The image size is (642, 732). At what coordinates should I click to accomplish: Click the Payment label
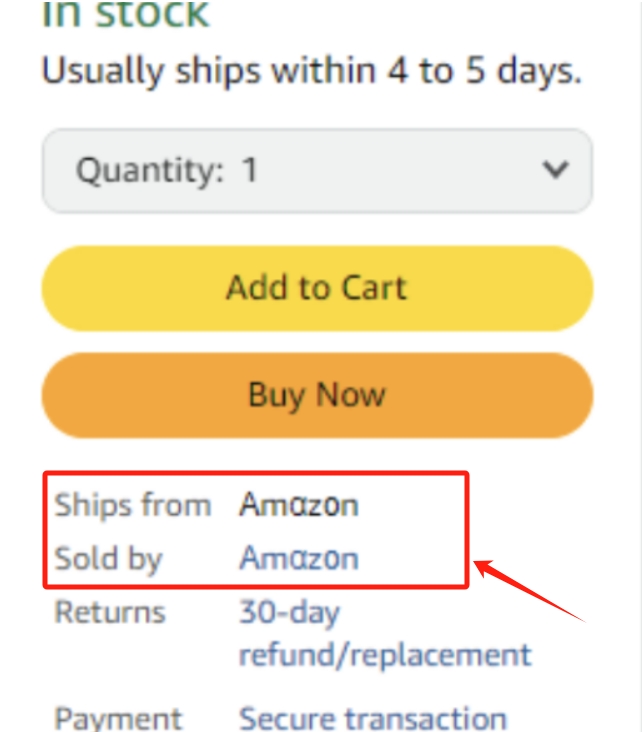tap(118, 718)
